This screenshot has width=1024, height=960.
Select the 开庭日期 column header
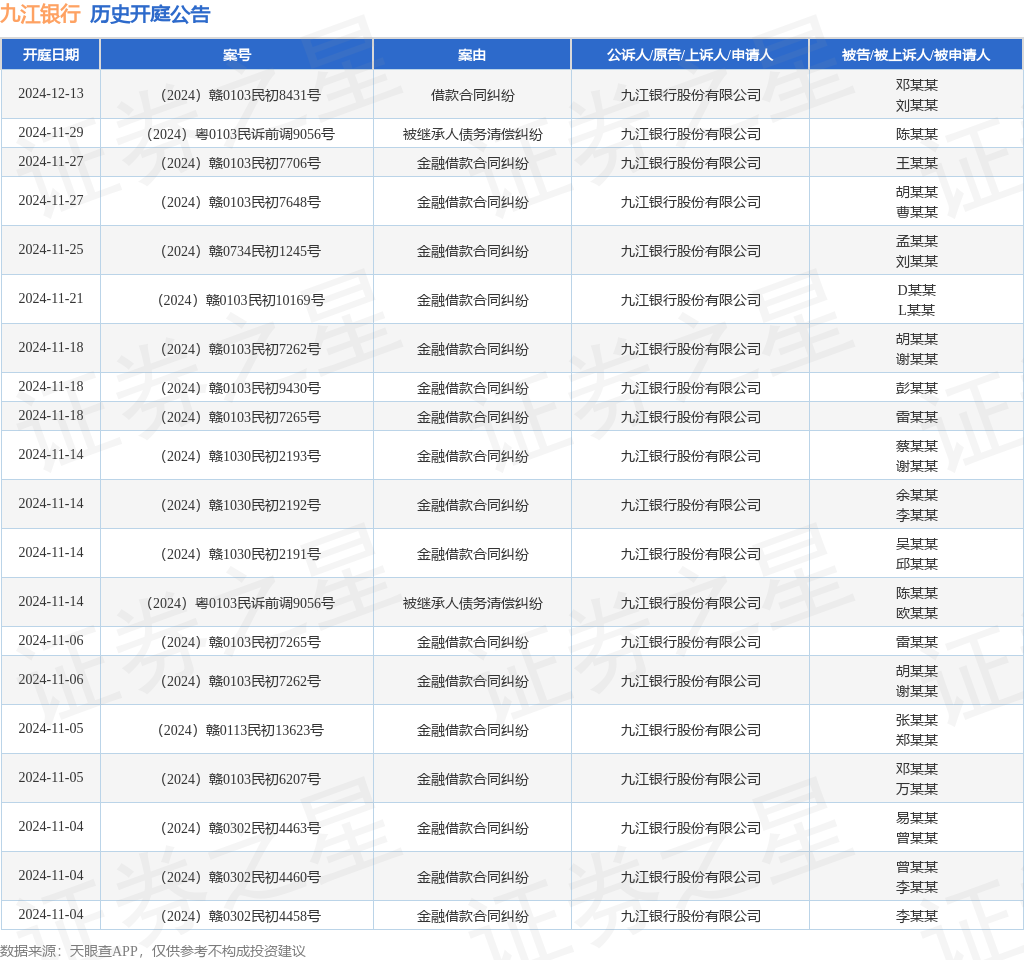pos(51,55)
